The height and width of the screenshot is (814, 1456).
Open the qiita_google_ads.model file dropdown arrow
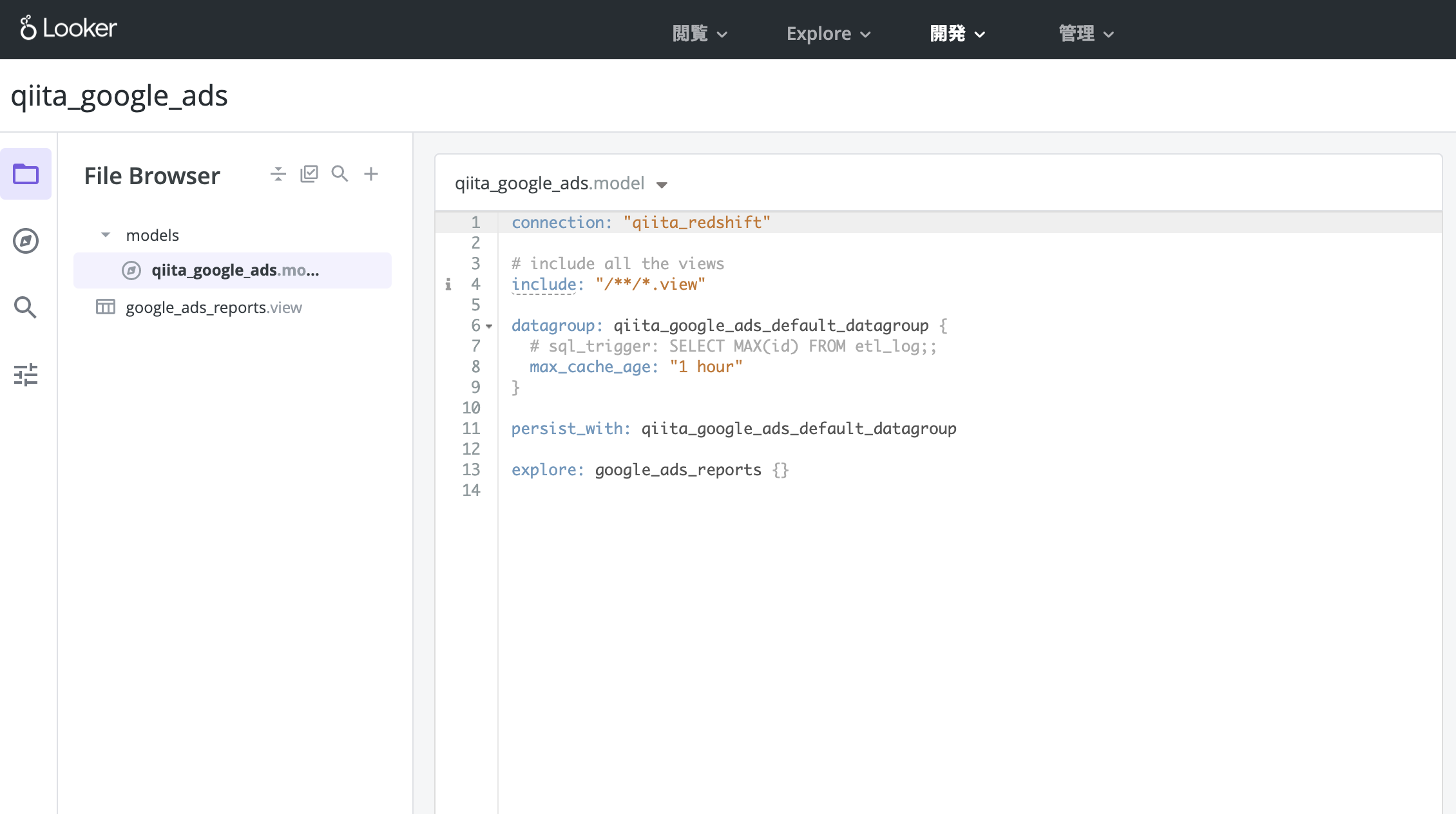[x=662, y=185]
